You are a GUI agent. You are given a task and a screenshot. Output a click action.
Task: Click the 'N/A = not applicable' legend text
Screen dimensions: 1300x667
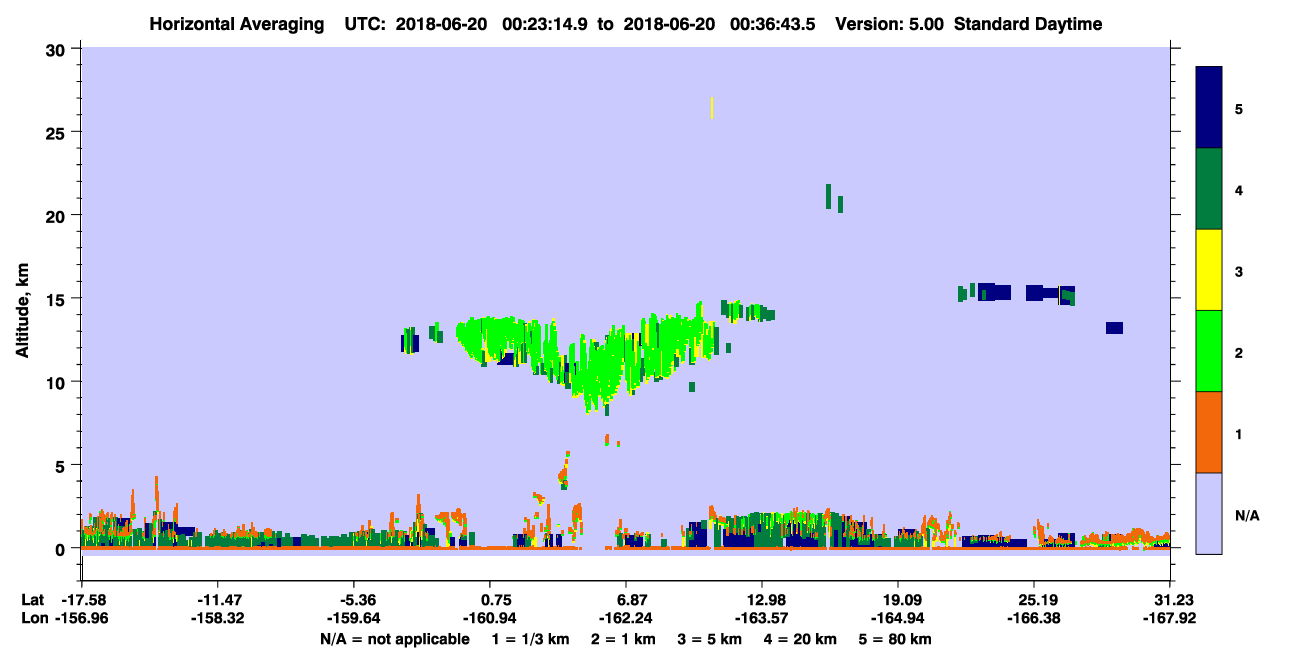(395, 639)
